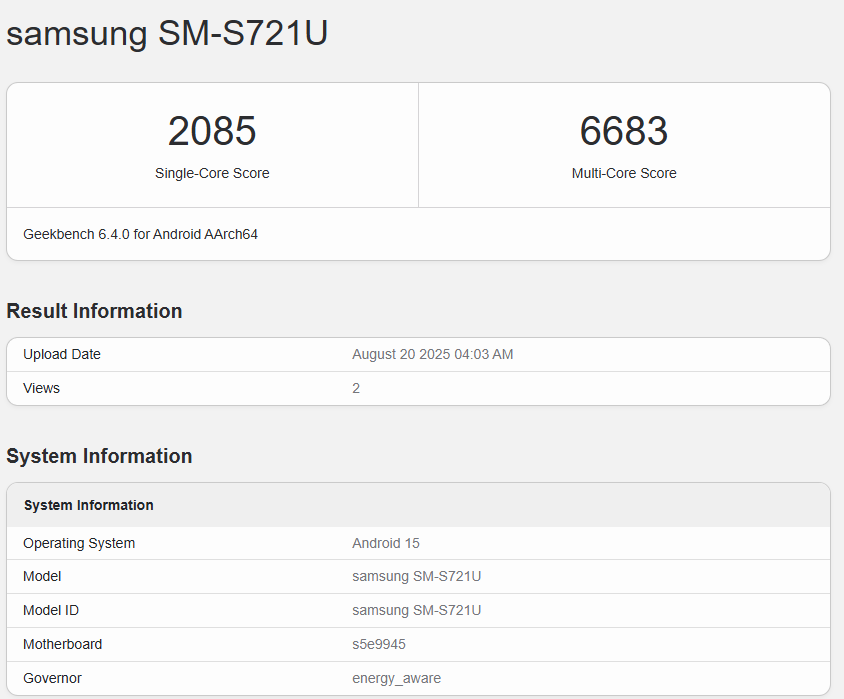Viewport: 844px width, 699px height.
Task: Select the Multi-Core Score label
Action: [x=624, y=173]
